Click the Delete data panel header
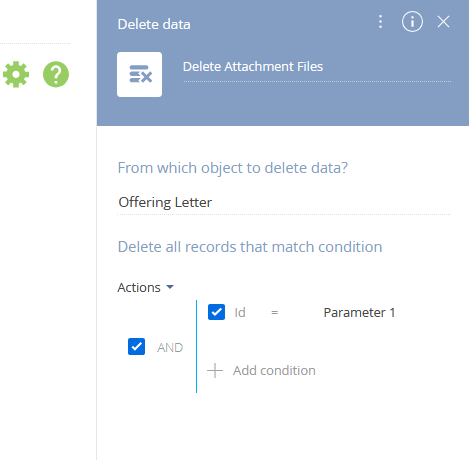The height and width of the screenshot is (460, 469). pyautogui.click(x=154, y=24)
